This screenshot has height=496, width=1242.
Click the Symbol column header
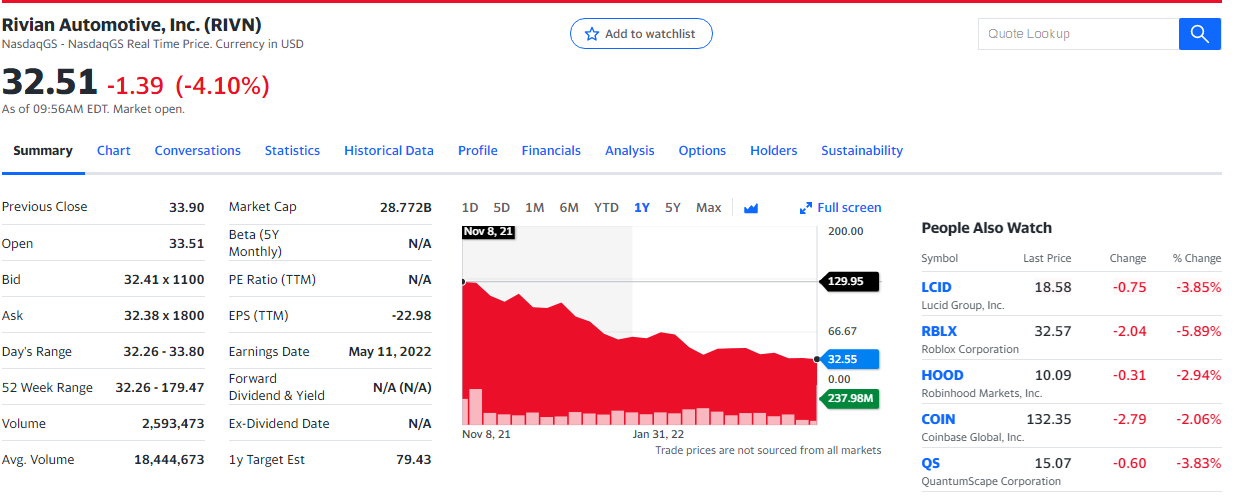(x=939, y=258)
